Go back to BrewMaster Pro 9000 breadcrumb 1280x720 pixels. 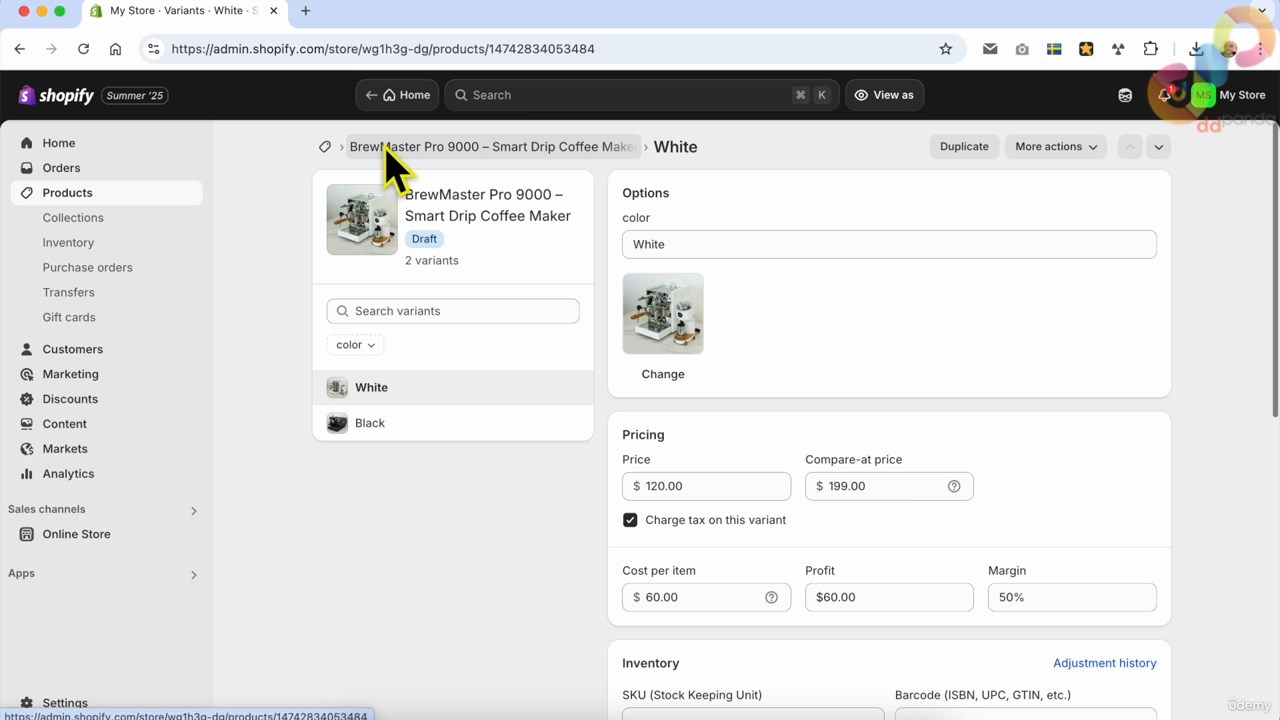coord(492,147)
